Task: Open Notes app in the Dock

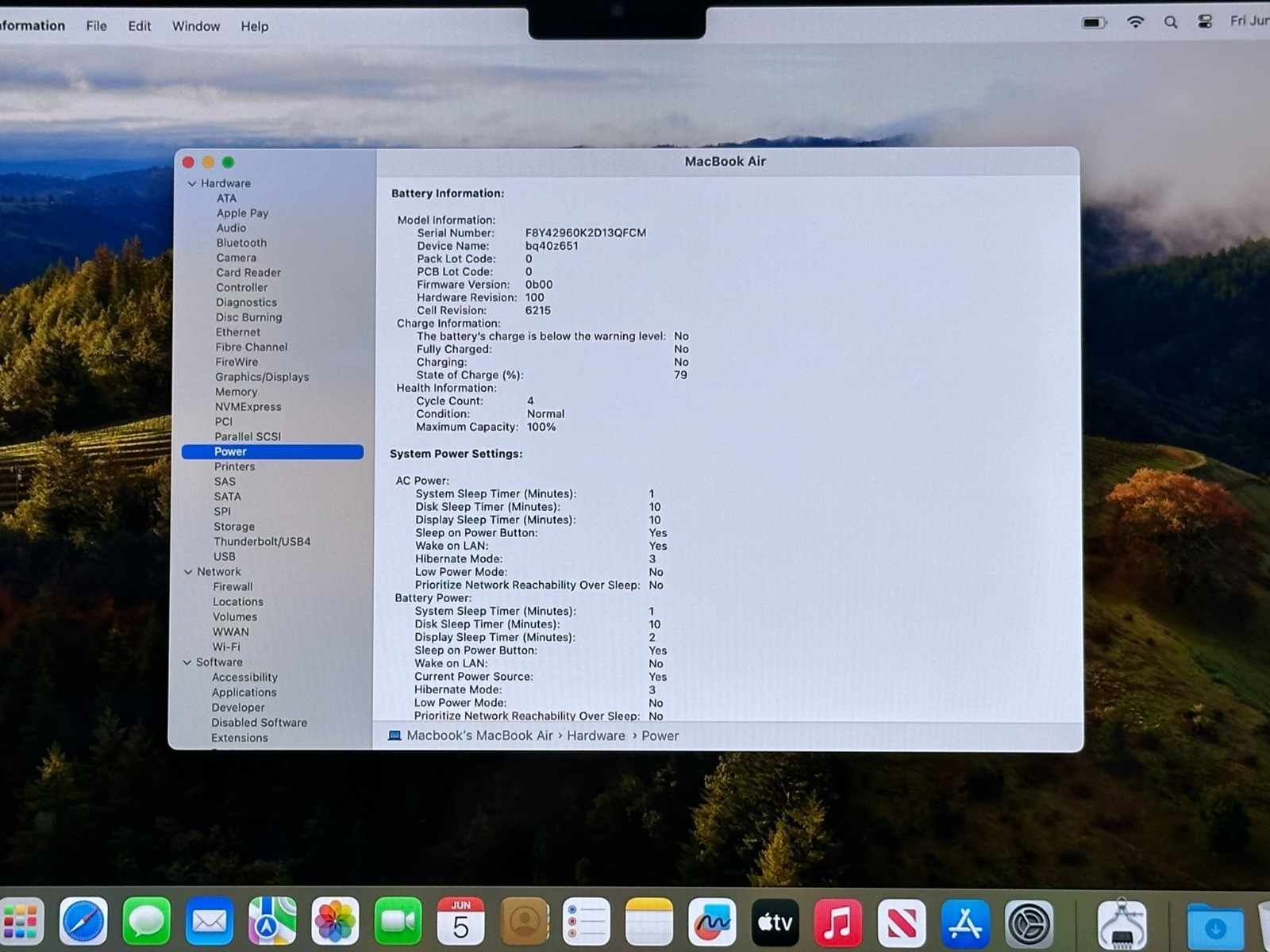Action: [x=649, y=922]
